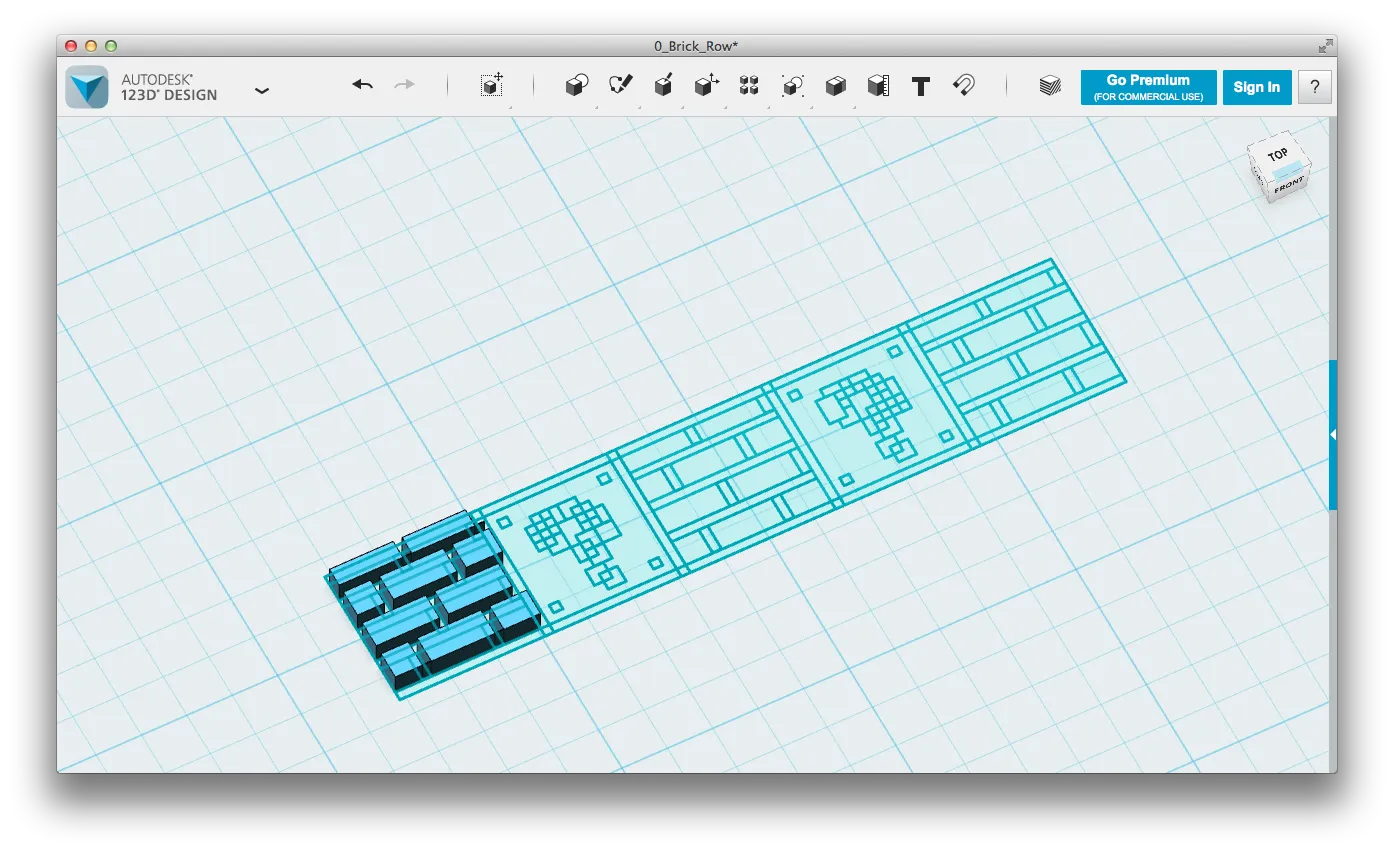The height and width of the screenshot is (852, 1394).
Task: Select the Measure tool
Action: [x=878, y=86]
